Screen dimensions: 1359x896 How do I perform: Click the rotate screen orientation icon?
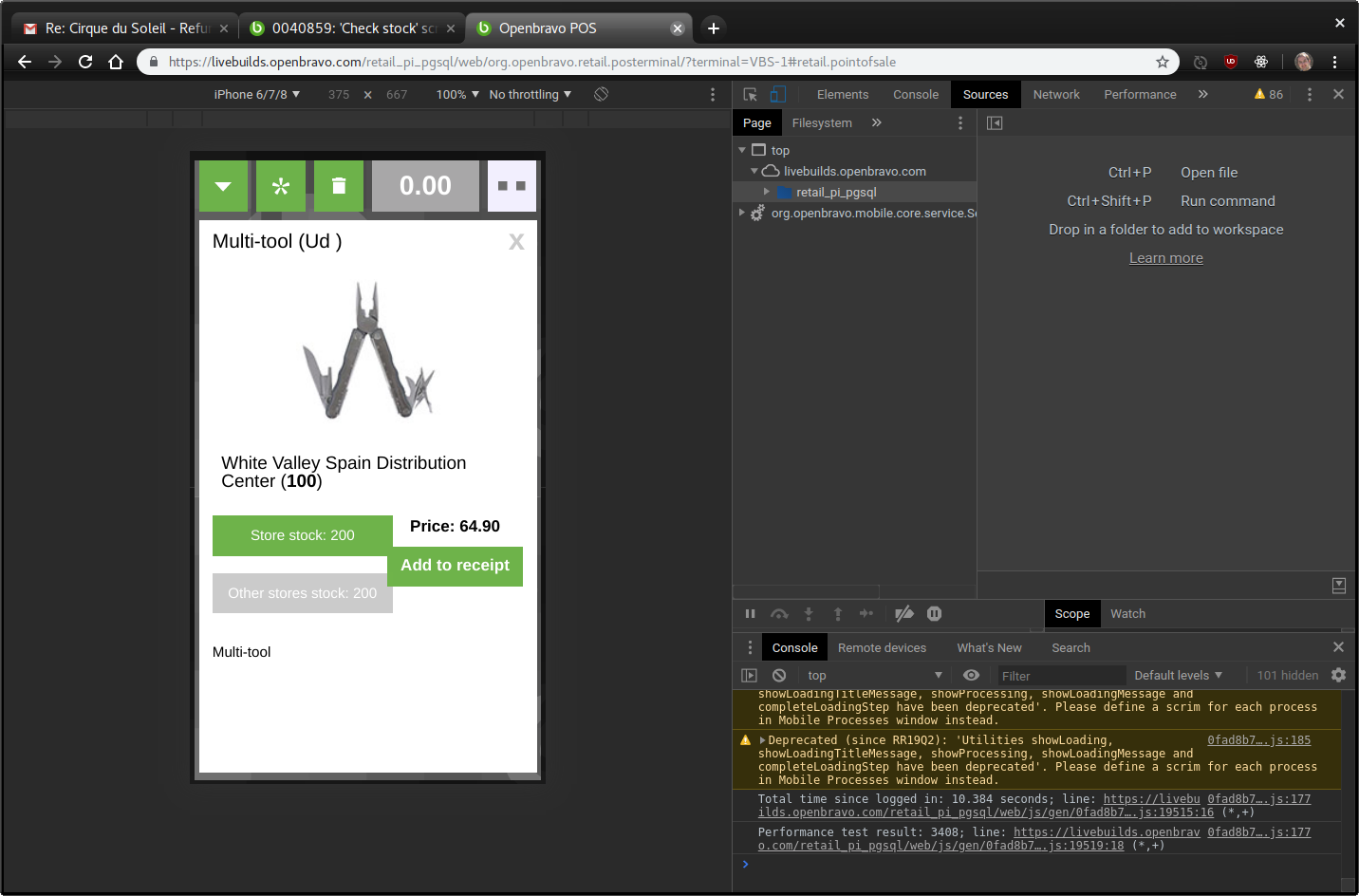click(x=601, y=94)
